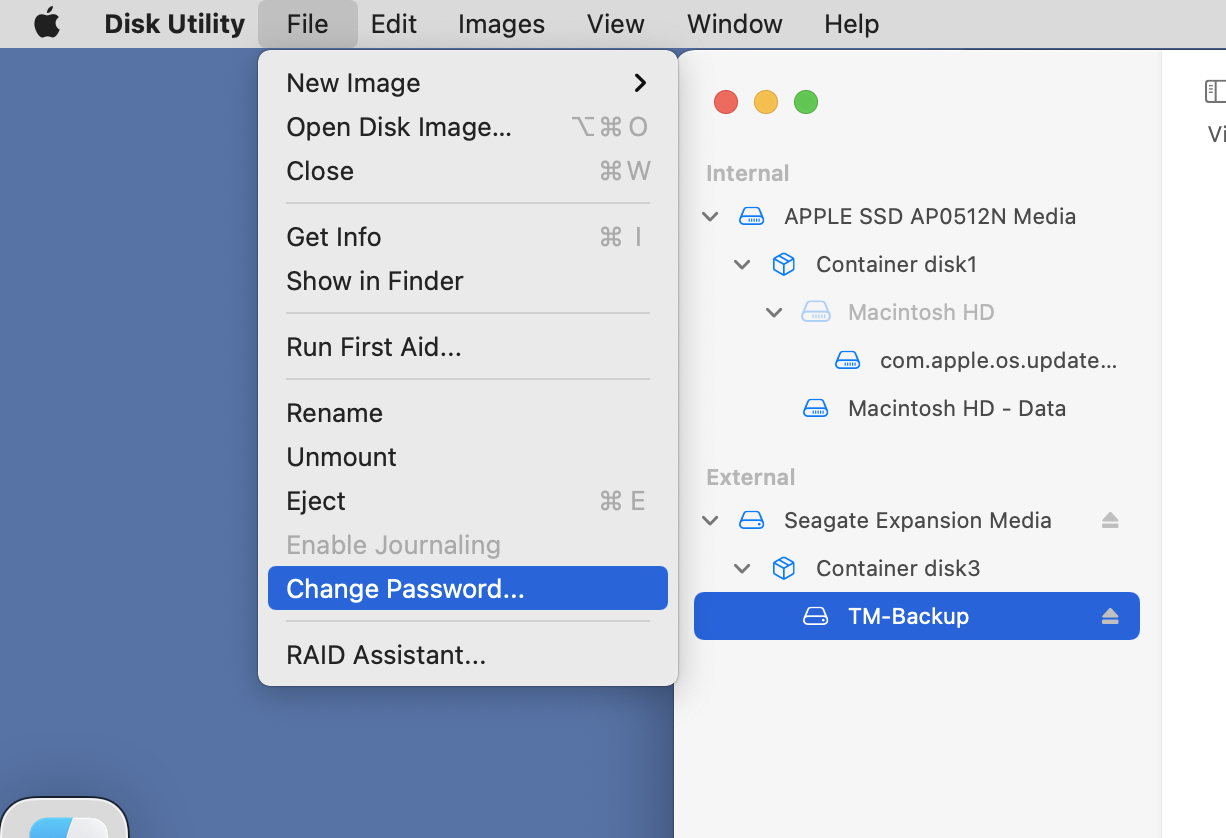Select Seagate Expansion Media disk
The image size is (1226, 838).
coord(917,520)
